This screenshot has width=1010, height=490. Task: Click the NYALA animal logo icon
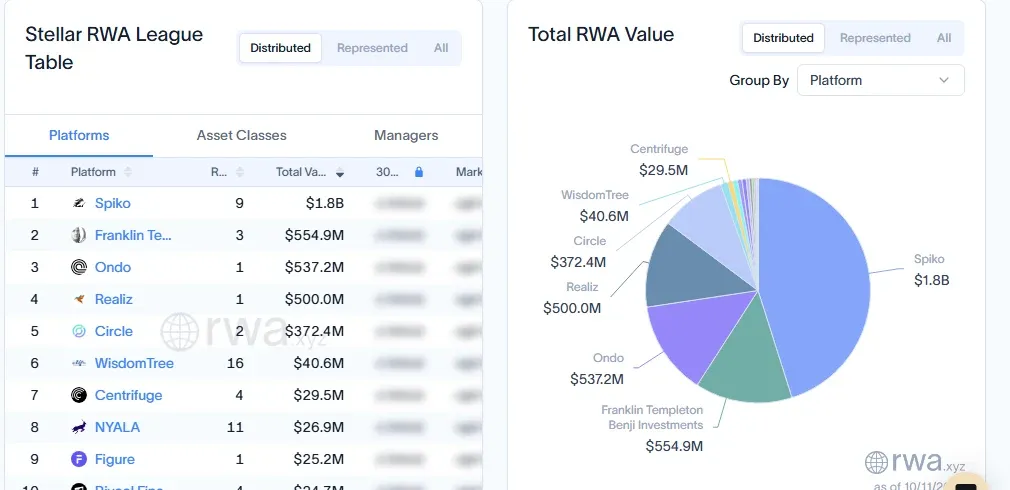coord(79,427)
